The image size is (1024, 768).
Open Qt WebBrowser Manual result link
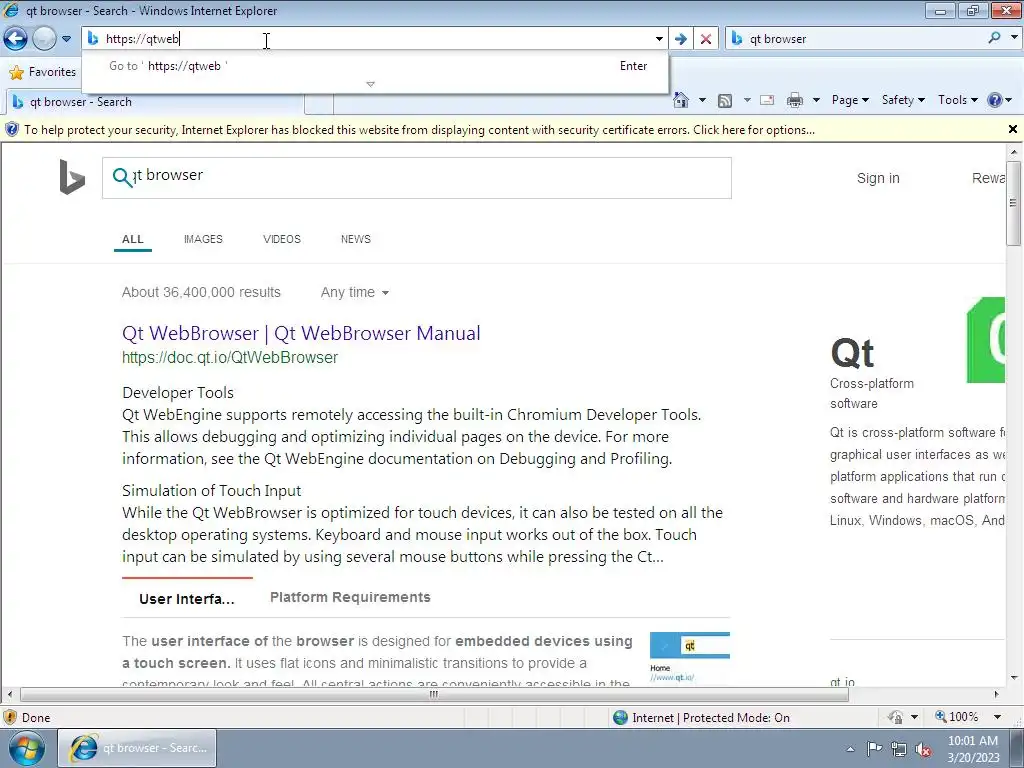click(301, 333)
